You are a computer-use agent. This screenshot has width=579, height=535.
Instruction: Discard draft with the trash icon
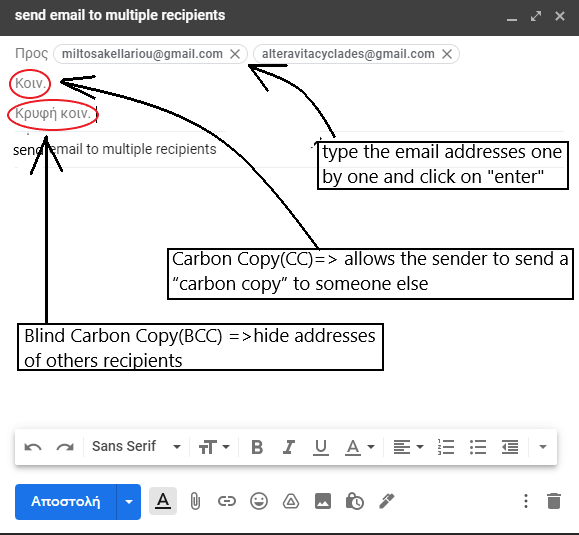[x=554, y=501]
